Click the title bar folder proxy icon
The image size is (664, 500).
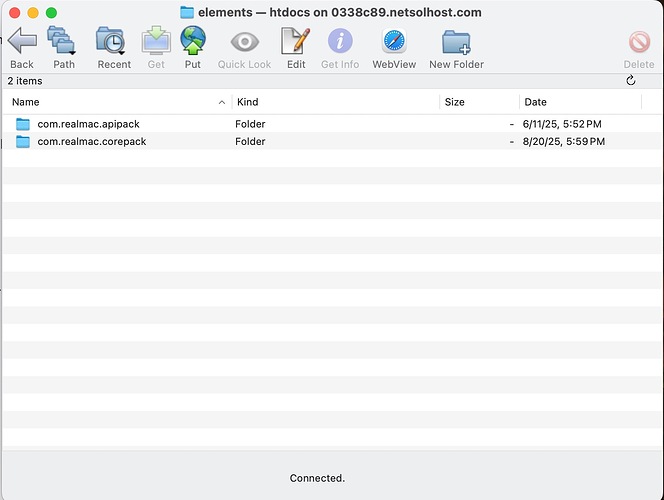(187, 12)
